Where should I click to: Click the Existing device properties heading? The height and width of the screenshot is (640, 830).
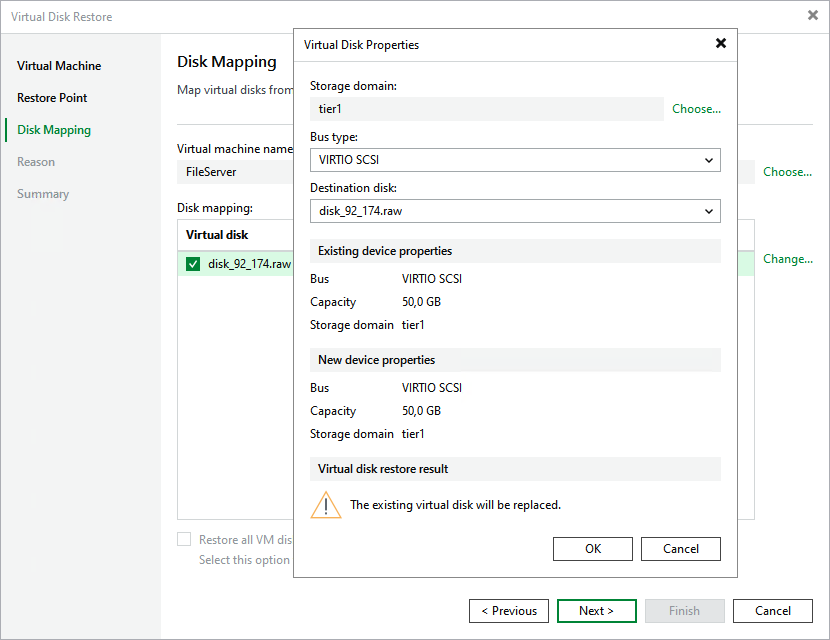[x=385, y=251]
